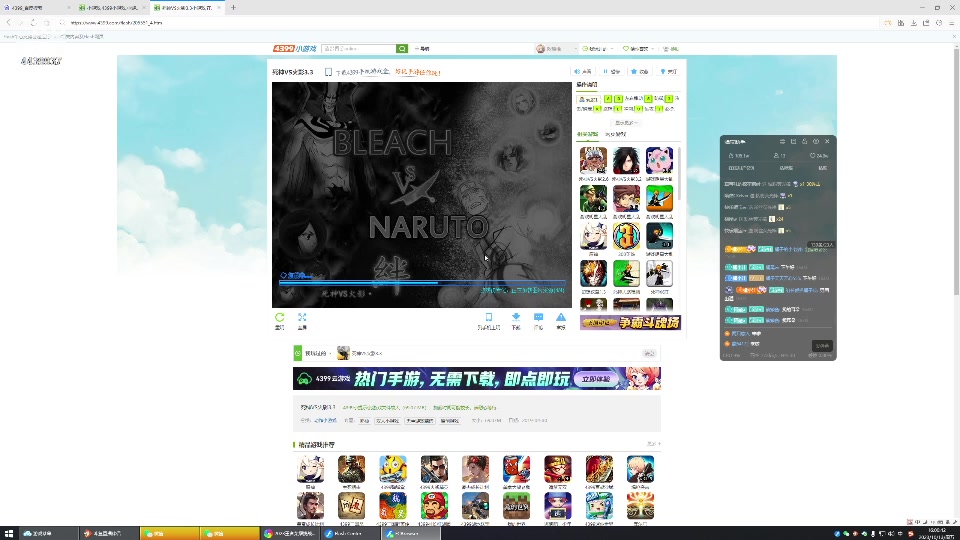960x540 pixels.
Task: Open the yellow fish game in recommended row
Action: 392,469
